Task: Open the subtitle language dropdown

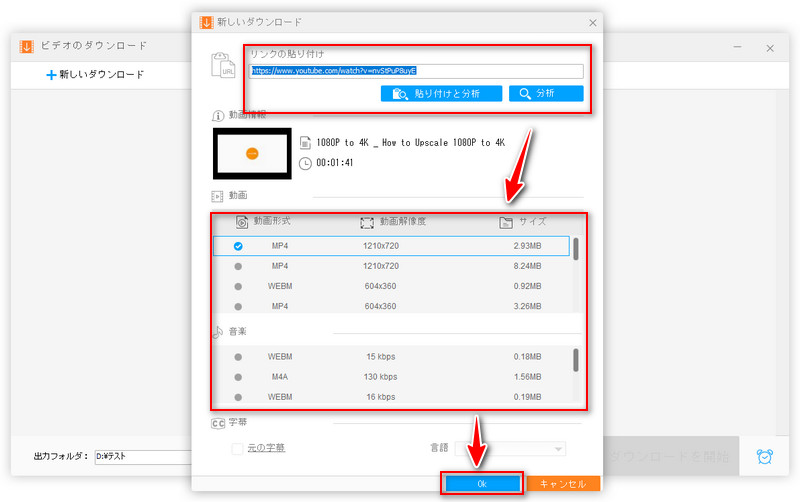Action: 510,448
